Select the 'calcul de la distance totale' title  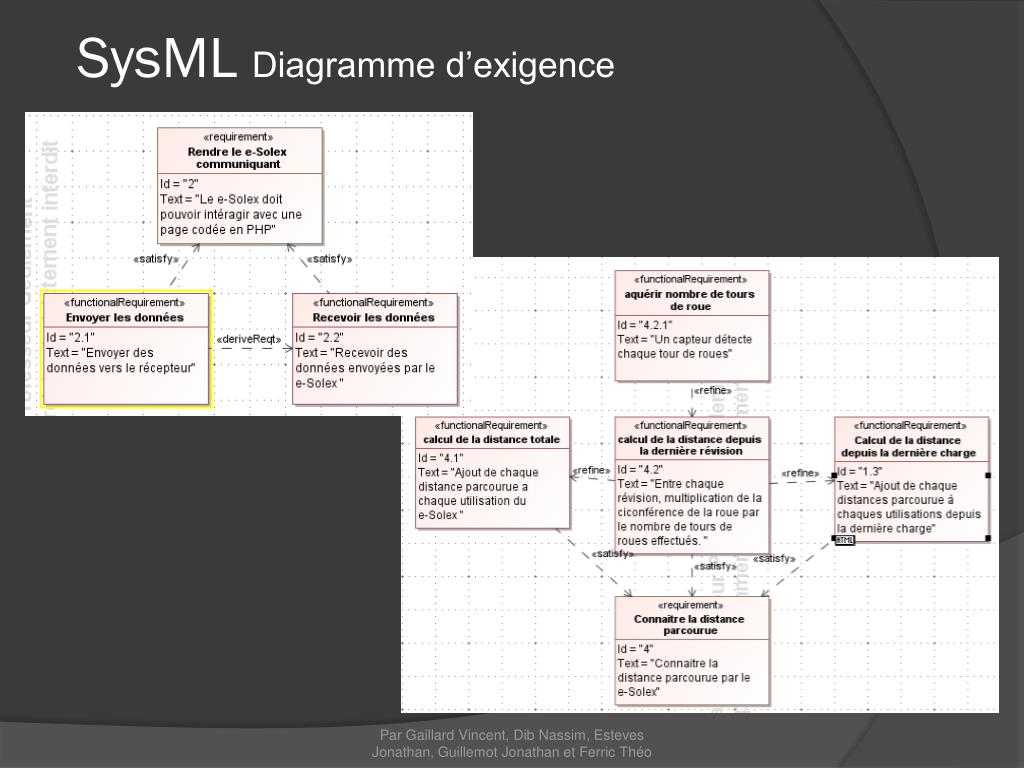coord(492,440)
